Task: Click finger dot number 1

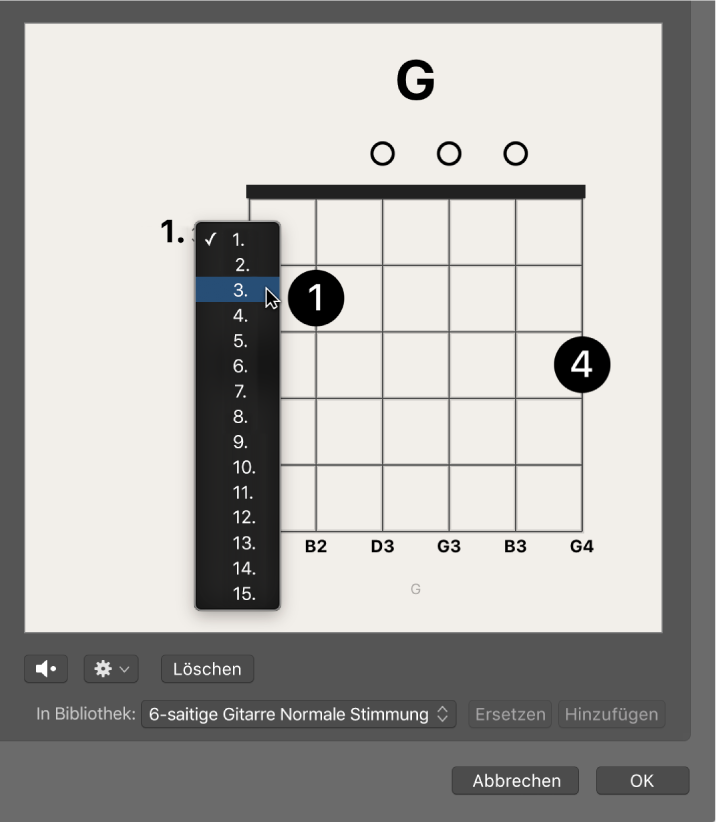Action: point(316,299)
